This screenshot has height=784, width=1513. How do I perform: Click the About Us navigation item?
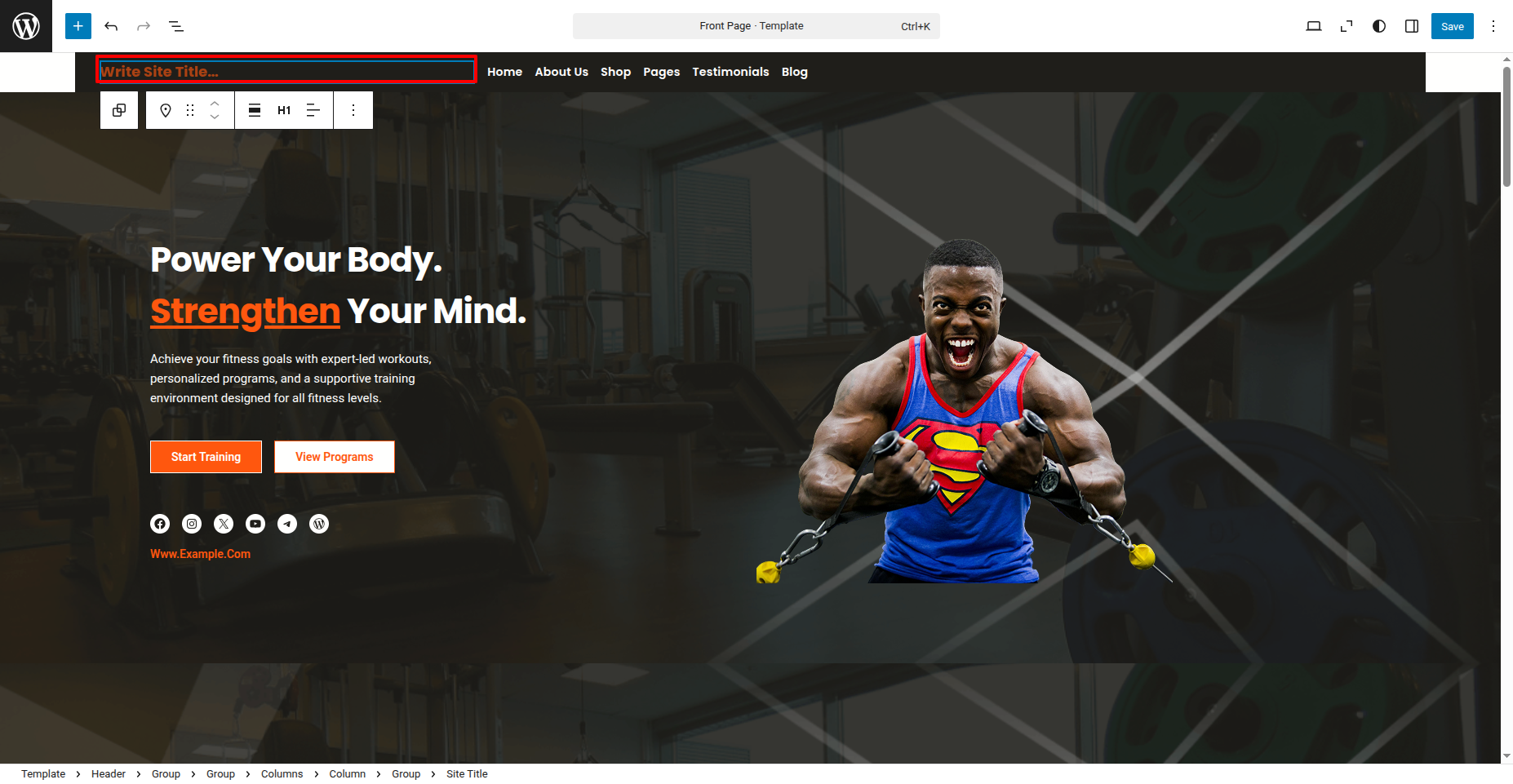[561, 72]
